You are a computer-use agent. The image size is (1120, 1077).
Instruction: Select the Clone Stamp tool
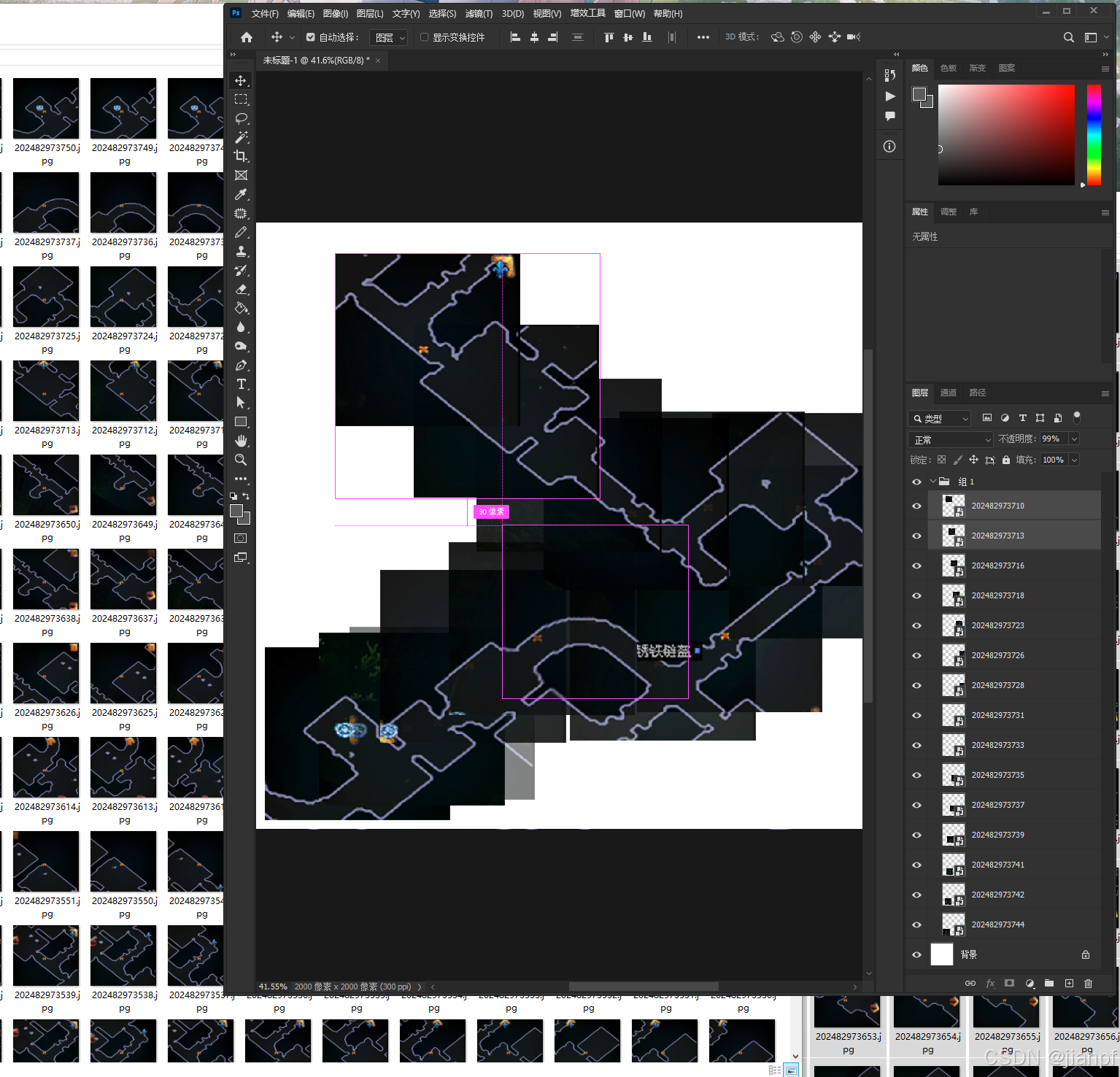(241, 251)
